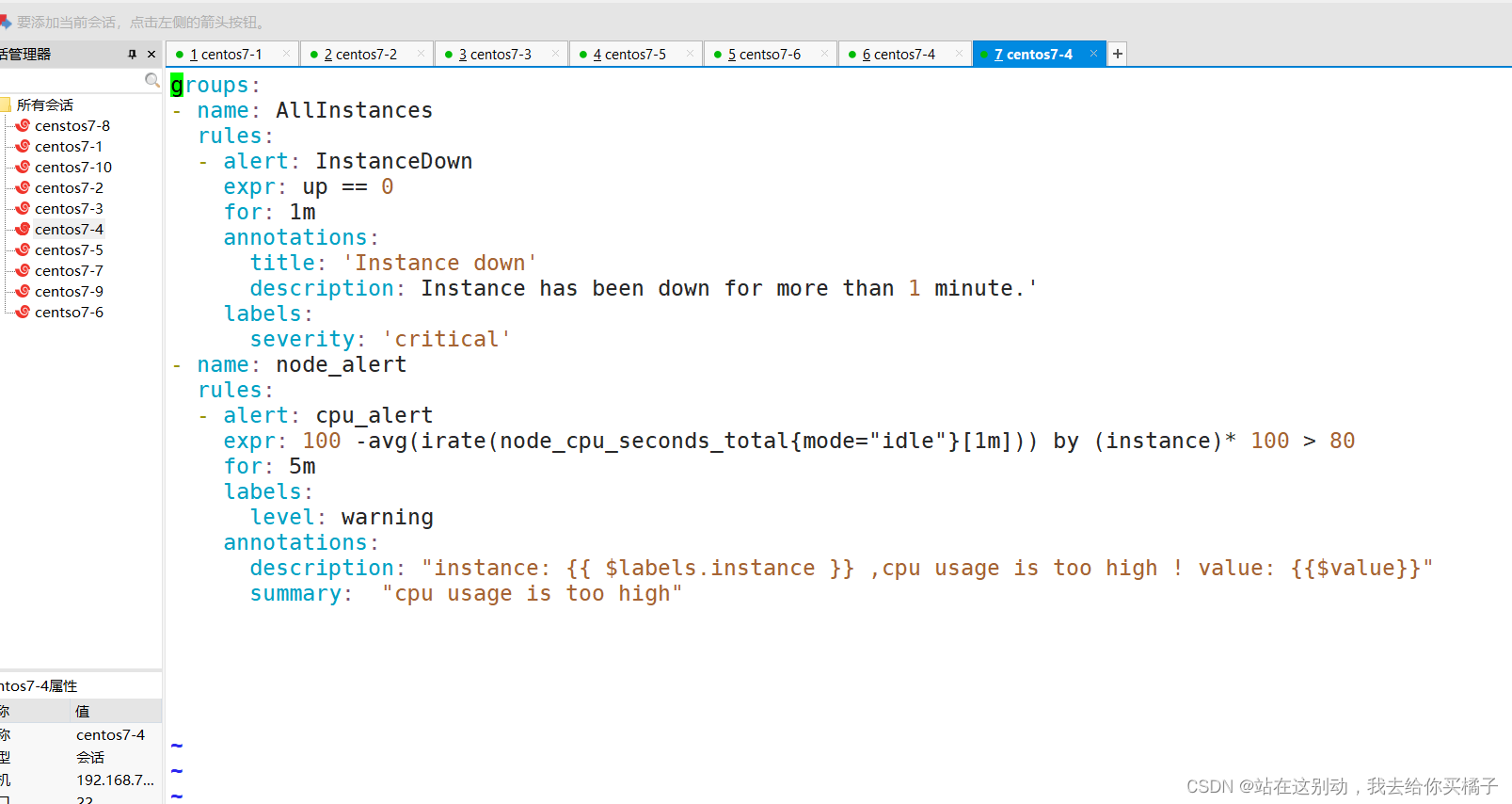Open session censtos7-8 in the tree
This screenshot has height=804, width=1512.
(72, 125)
